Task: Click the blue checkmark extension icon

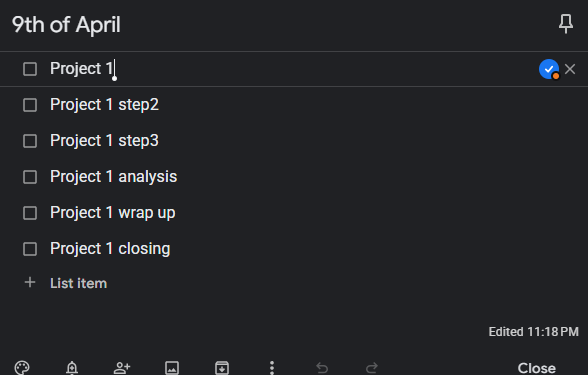Action: click(549, 69)
